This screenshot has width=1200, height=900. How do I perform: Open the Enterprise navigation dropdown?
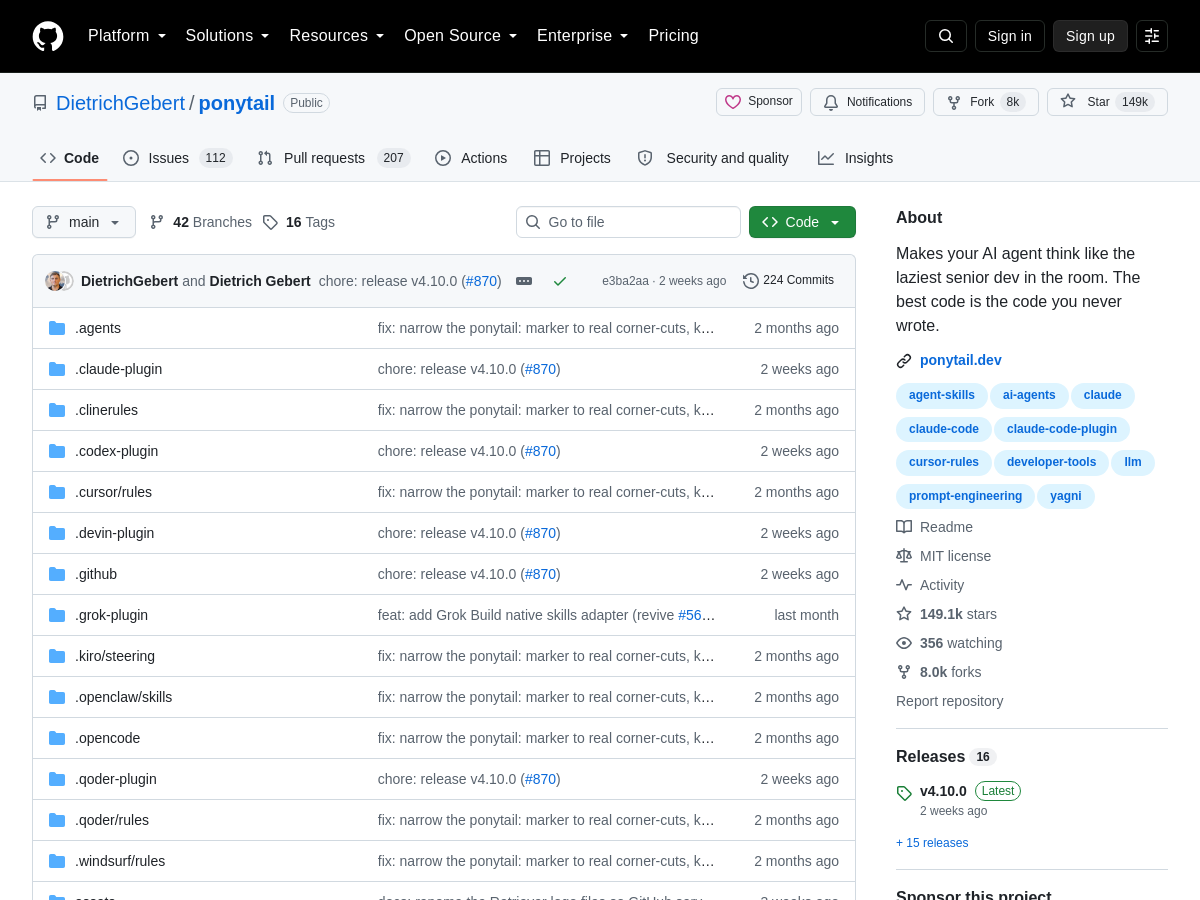coord(583,36)
